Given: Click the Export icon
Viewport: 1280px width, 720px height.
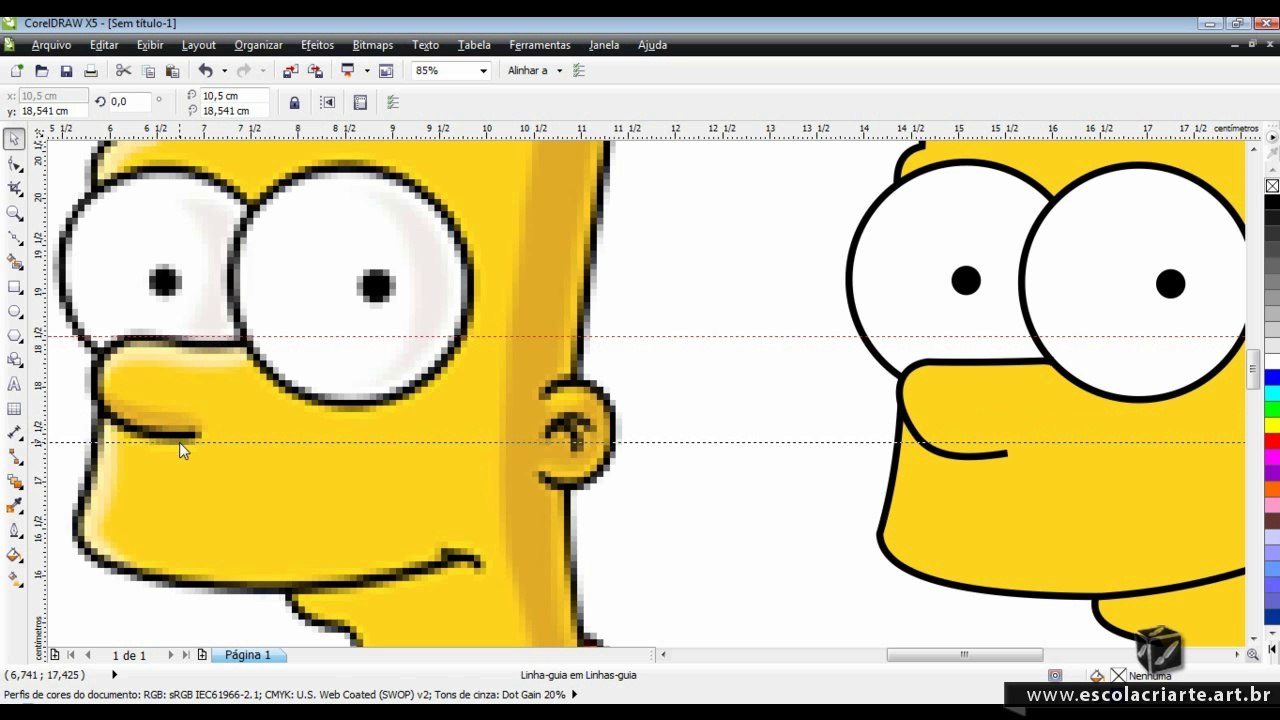Looking at the screenshot, I should pyautogui.click(x=315, y=71).
